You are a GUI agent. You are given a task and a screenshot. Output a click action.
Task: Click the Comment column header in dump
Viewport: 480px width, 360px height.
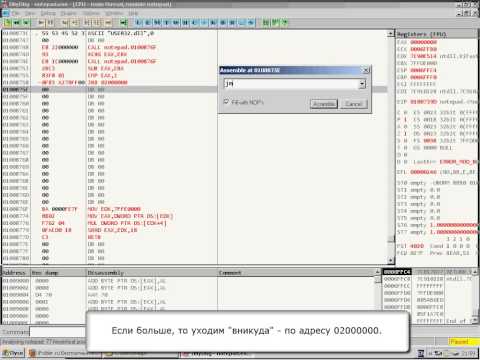[297, 273]
